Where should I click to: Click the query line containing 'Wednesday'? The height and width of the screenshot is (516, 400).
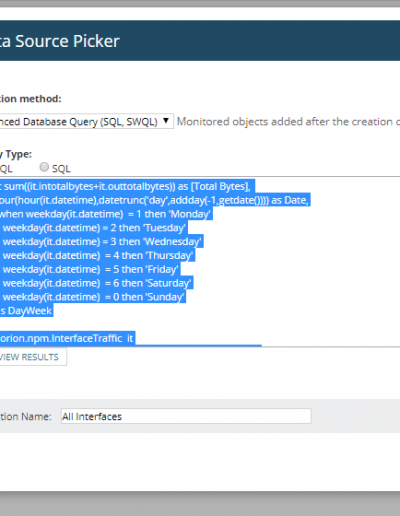coord(102,242)
